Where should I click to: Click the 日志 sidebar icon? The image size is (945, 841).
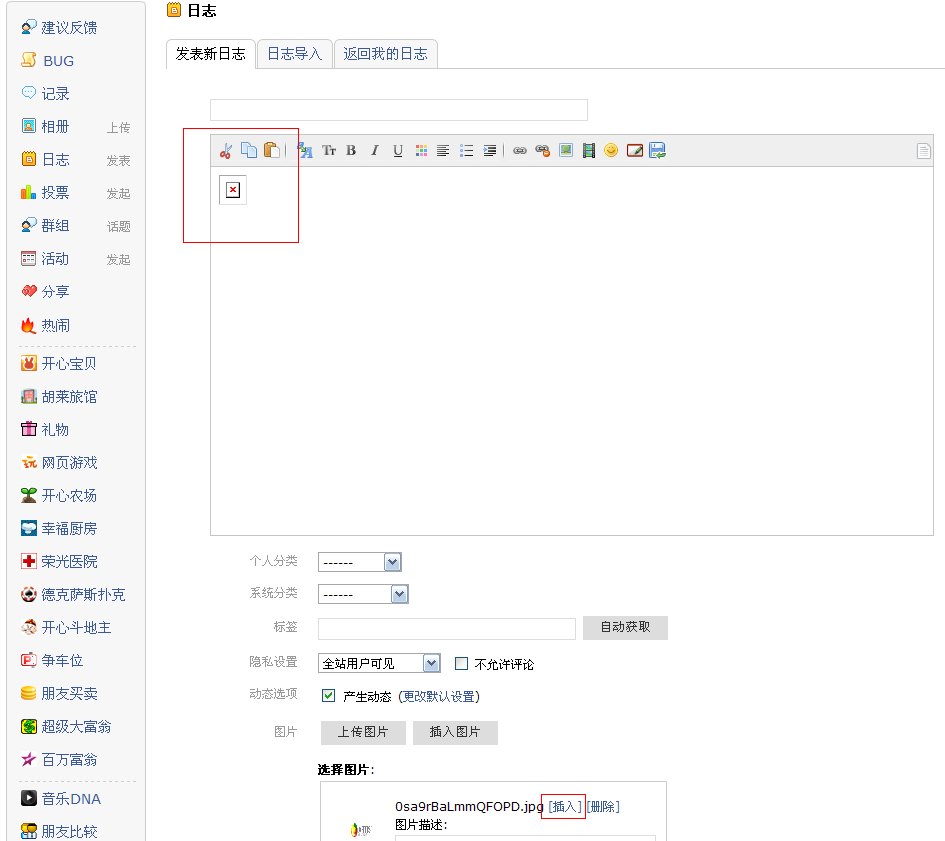click(x=29, y=159)
